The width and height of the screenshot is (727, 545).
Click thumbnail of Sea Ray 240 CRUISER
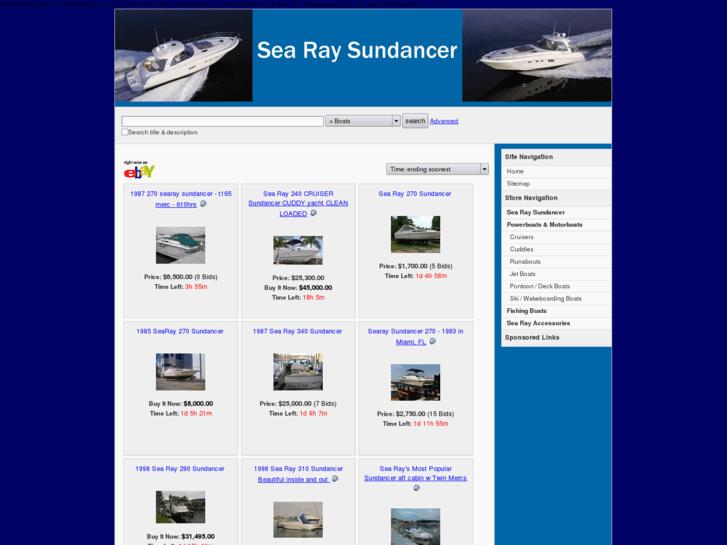pos(298,250)
